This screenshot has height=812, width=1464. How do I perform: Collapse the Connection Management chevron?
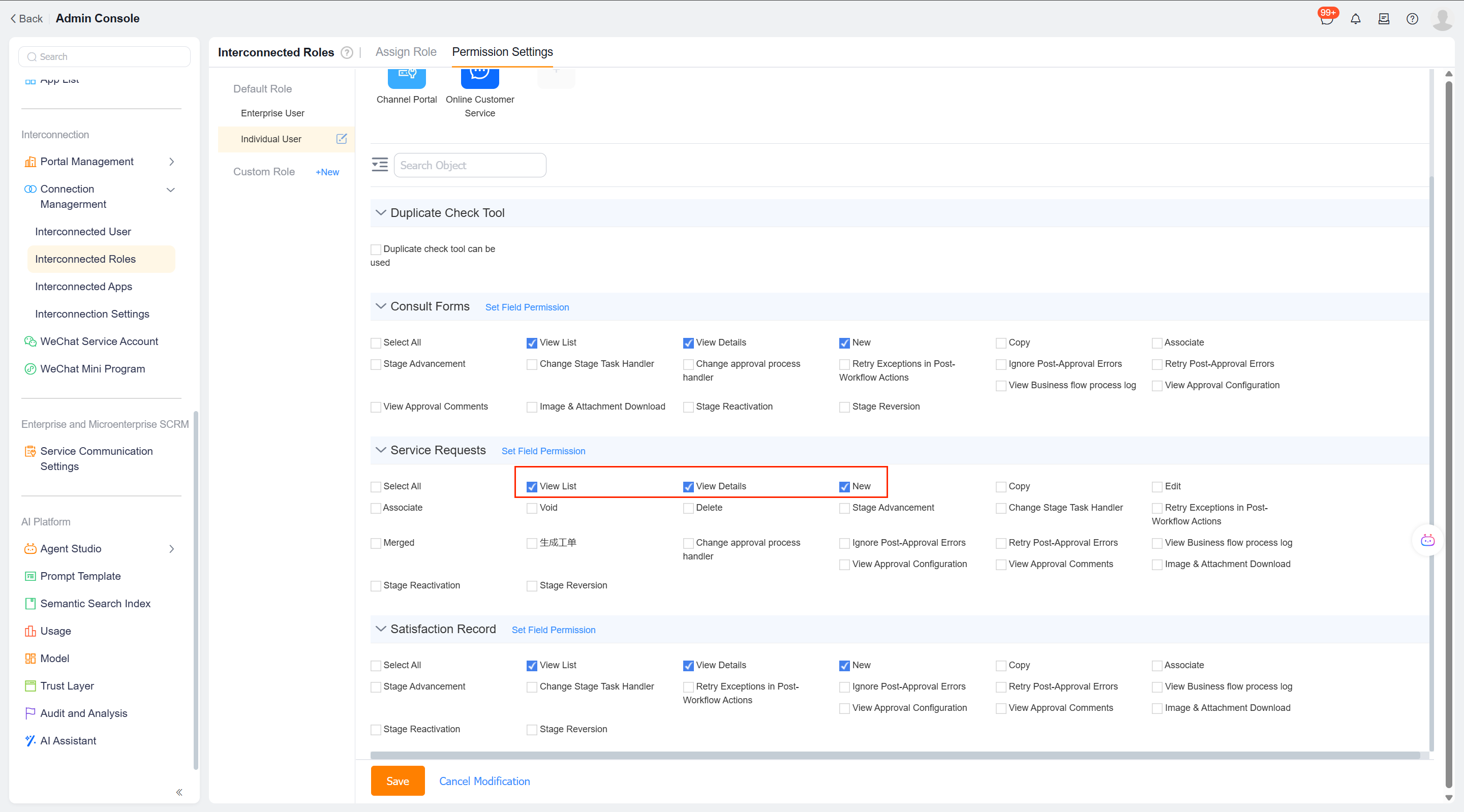point(170,190)
